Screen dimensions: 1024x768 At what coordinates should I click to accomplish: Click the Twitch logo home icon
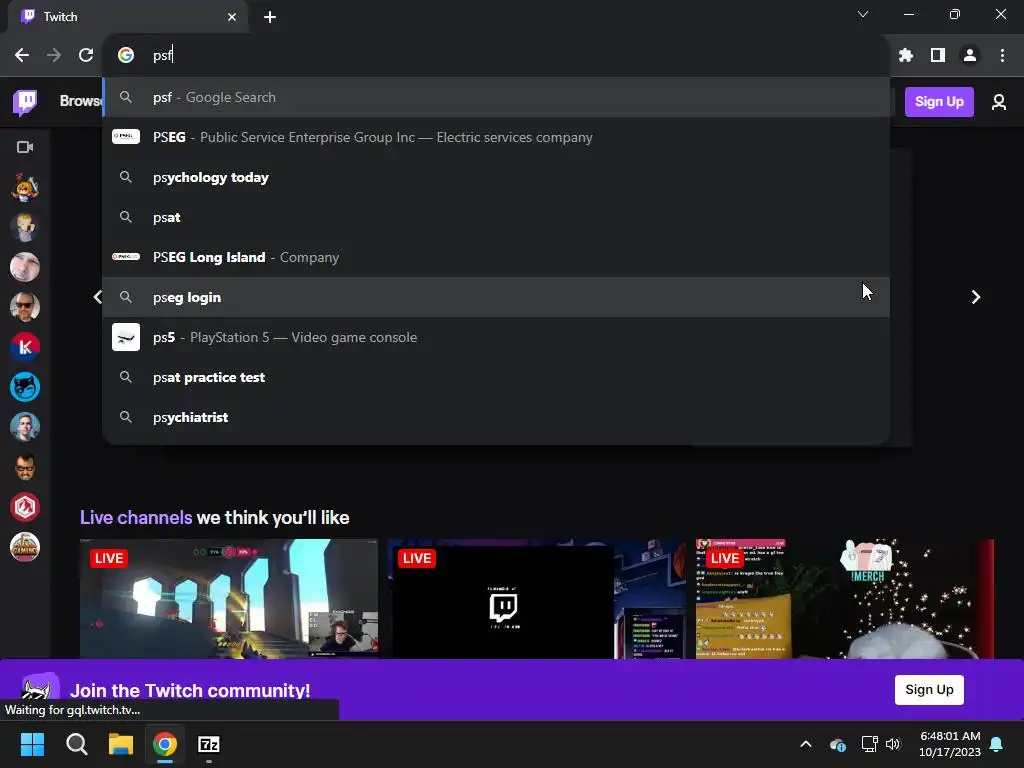[25, 102]
